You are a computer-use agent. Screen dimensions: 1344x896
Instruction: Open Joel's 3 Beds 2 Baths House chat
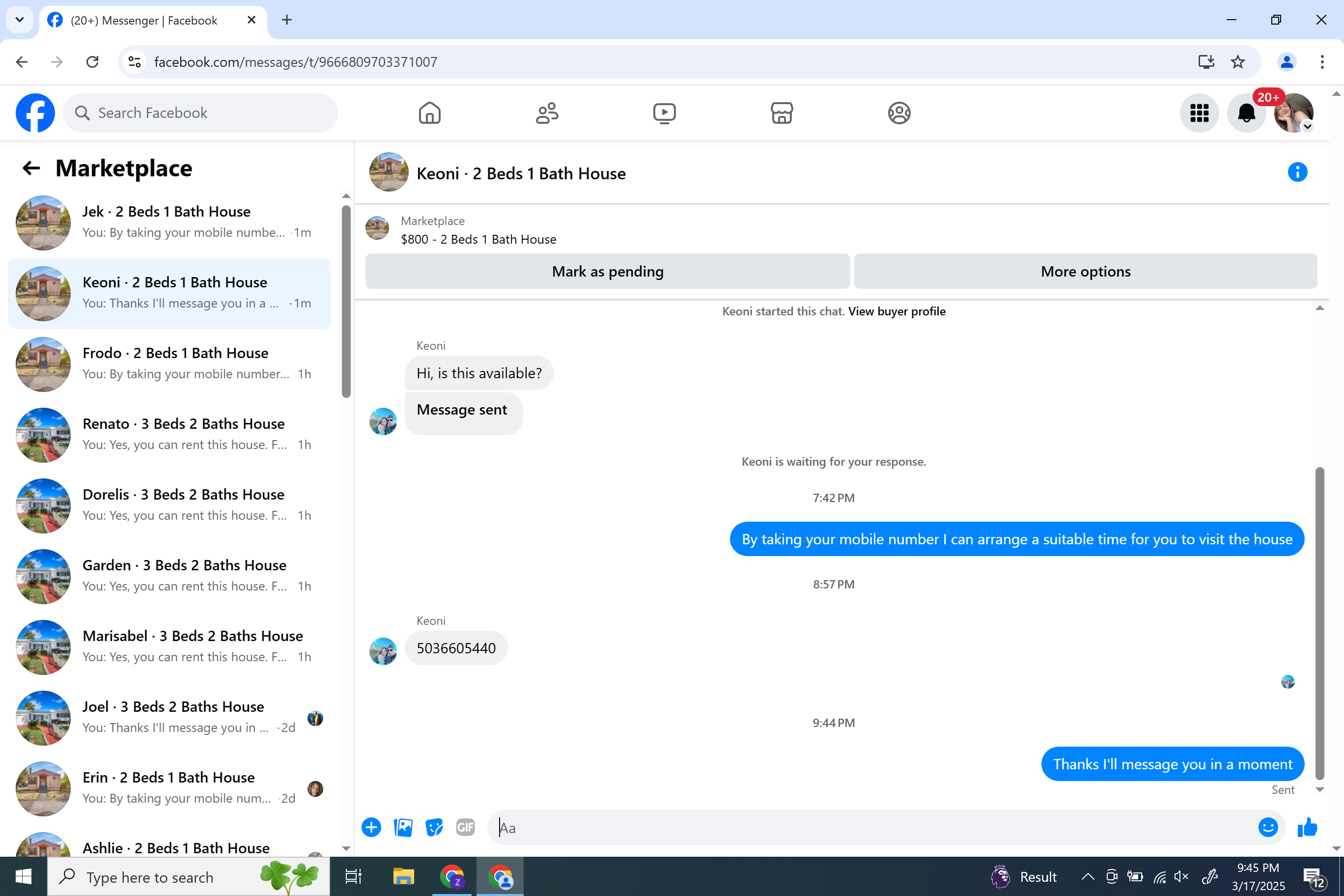169,718
